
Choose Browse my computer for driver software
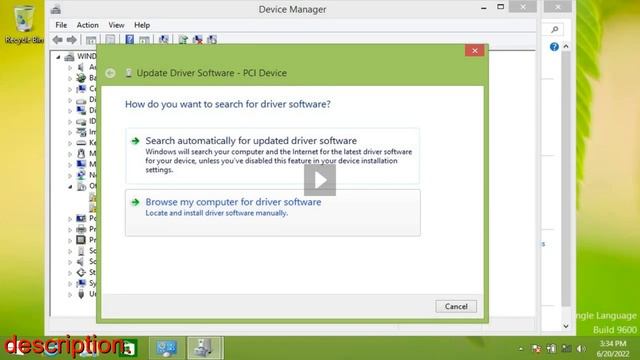[273, 213]
